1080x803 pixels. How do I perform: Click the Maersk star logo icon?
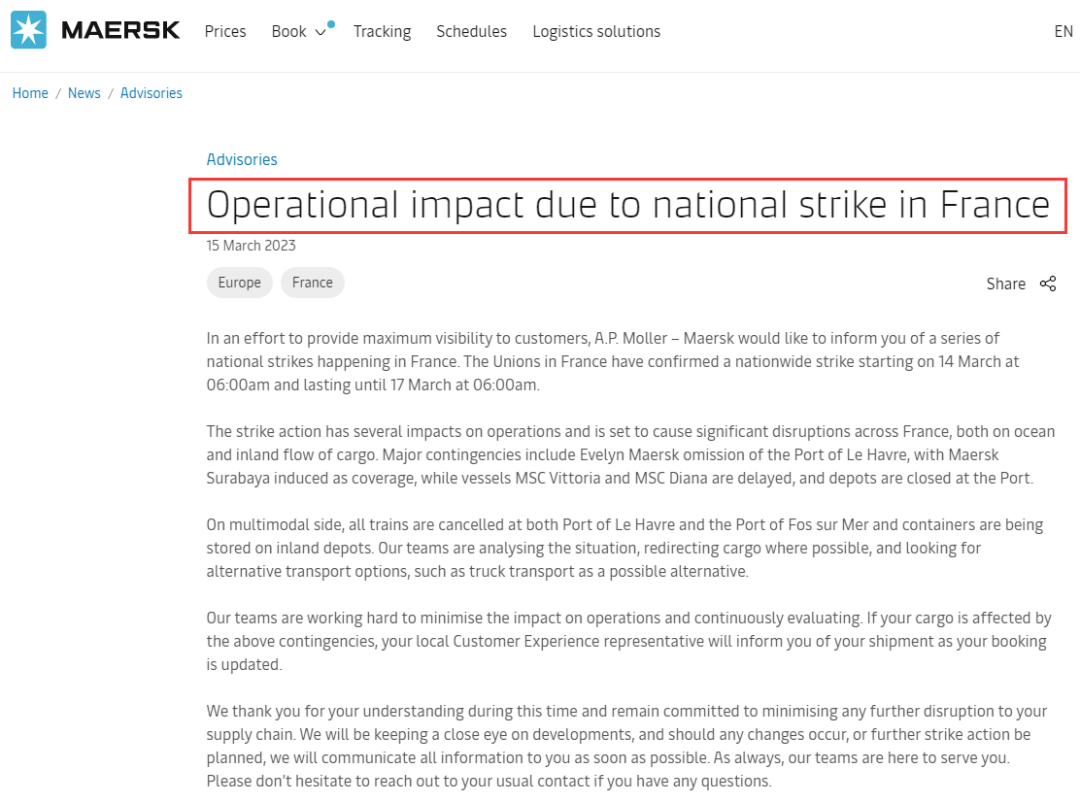point(28,30)
